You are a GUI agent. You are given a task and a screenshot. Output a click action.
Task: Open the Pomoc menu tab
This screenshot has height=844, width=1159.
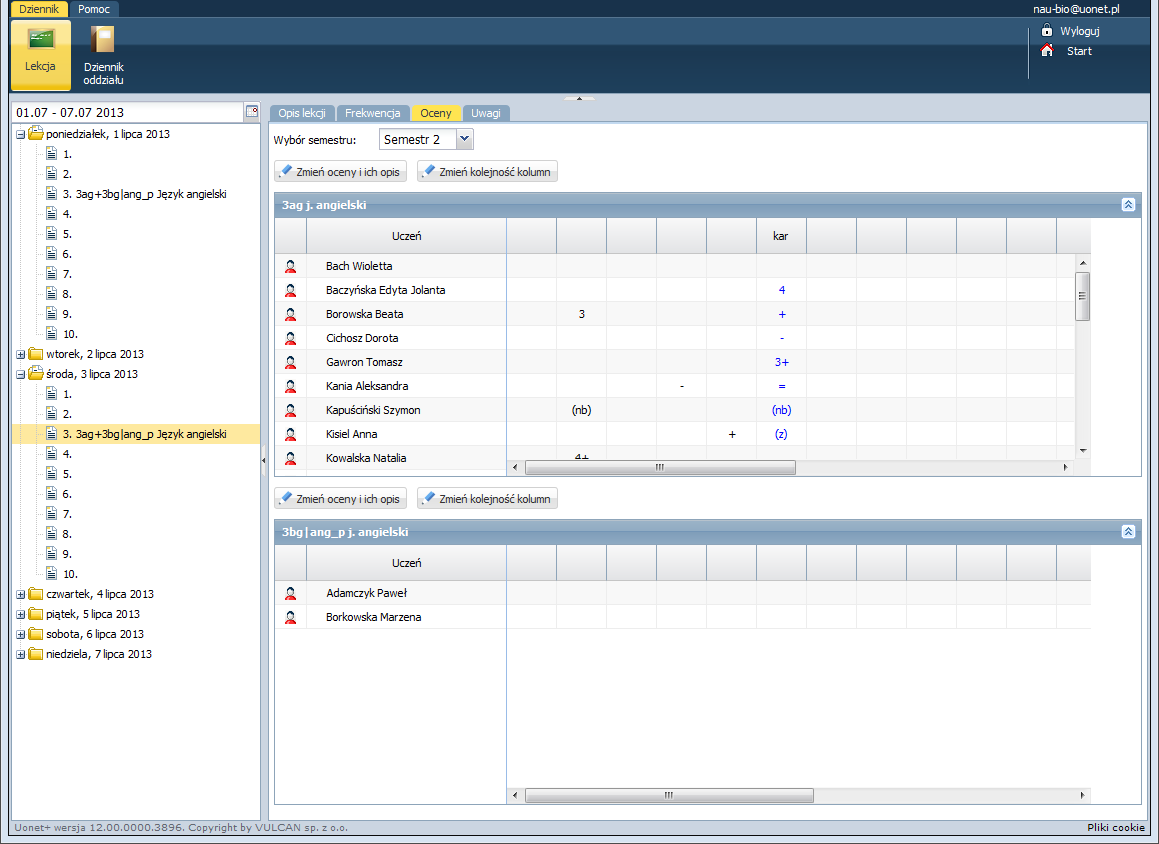tap(94, 9)
